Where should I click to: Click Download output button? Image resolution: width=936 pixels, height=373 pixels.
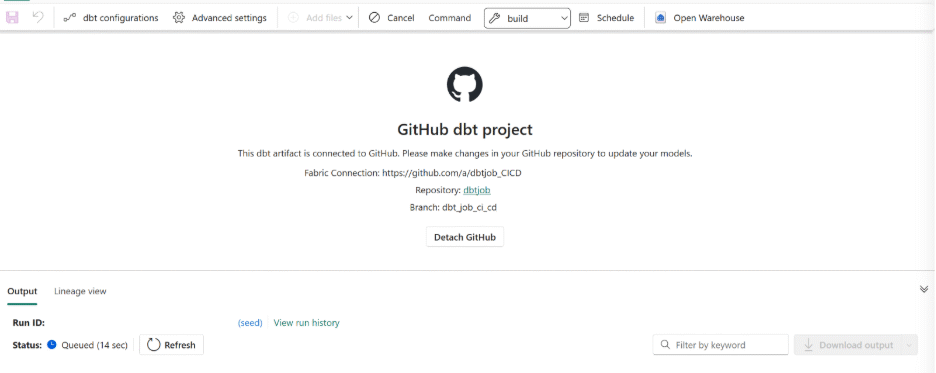tap(848, 345)
